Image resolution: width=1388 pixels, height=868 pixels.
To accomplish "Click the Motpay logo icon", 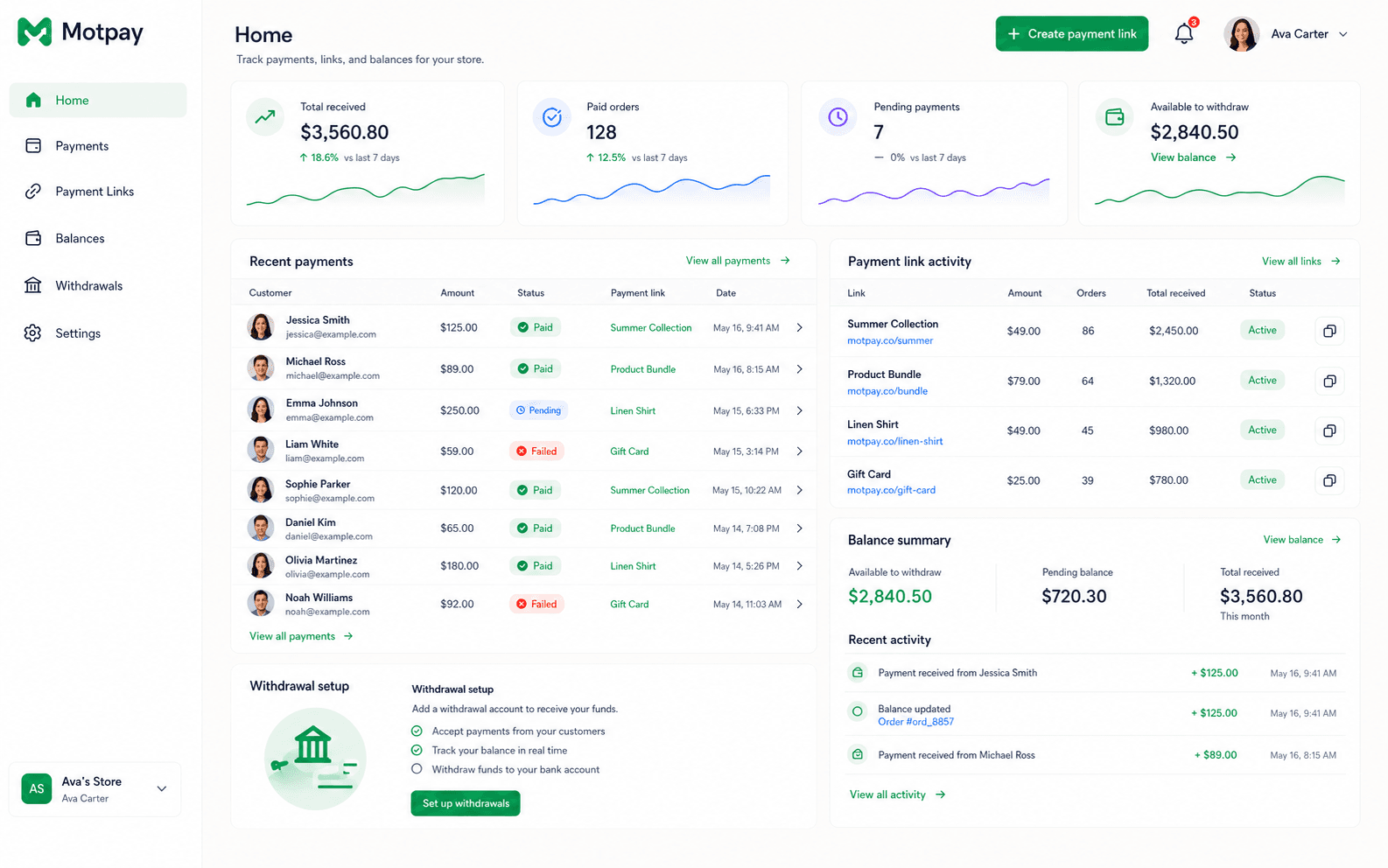I will click(35, 32).
